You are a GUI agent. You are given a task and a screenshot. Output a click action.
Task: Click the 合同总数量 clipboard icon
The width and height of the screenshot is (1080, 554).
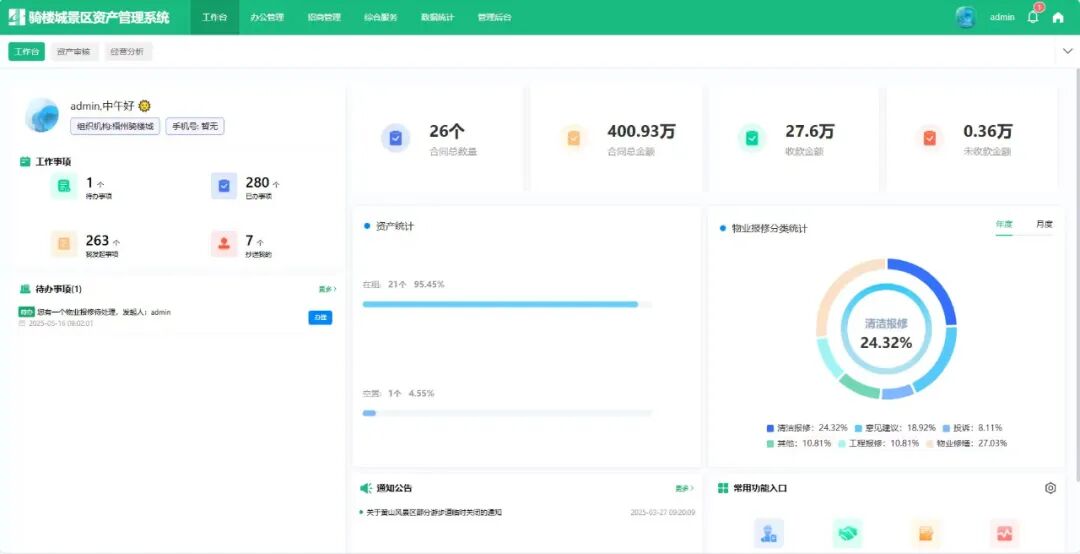(396, 138)
